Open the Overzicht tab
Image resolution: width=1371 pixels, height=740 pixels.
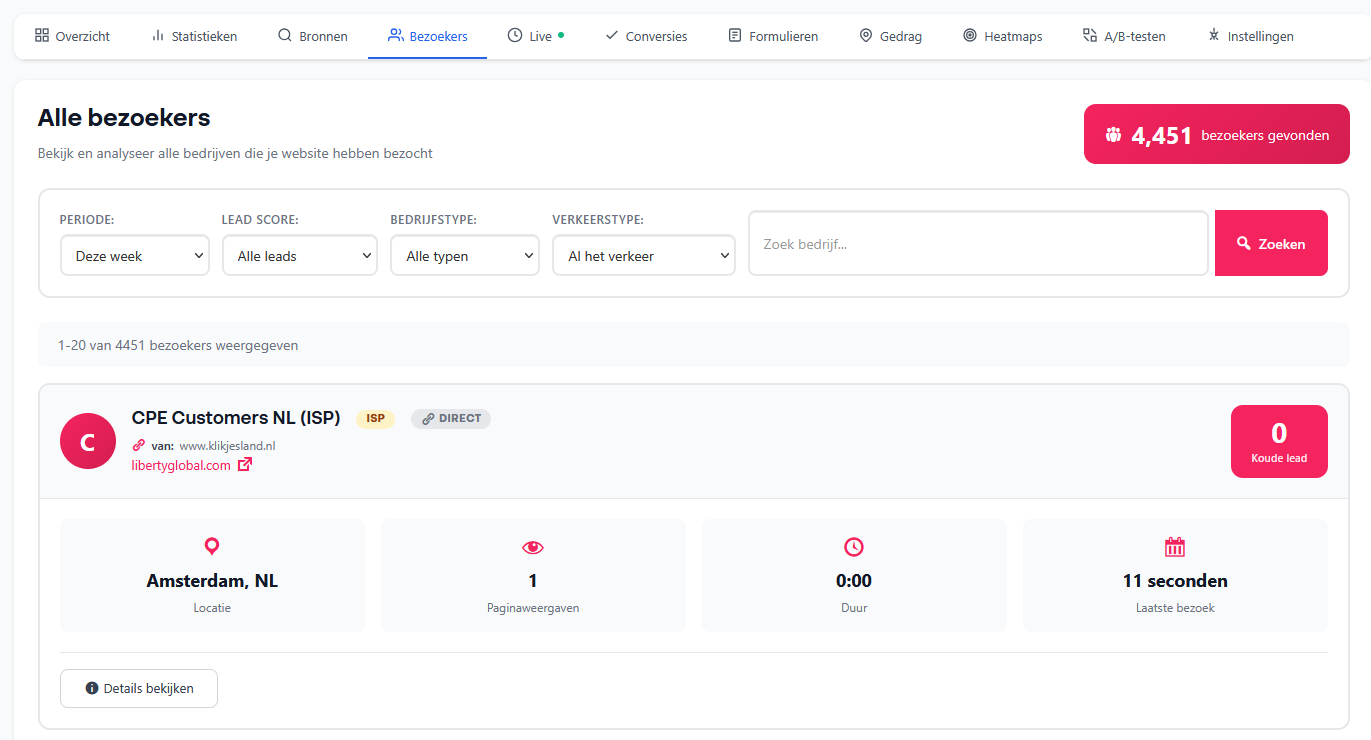pos(72,36)
